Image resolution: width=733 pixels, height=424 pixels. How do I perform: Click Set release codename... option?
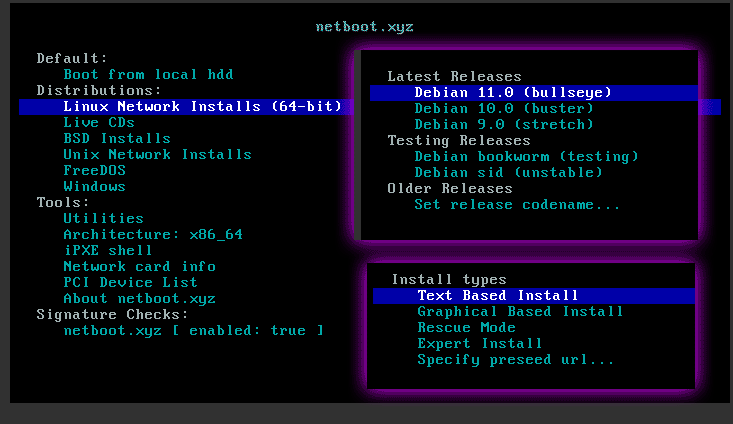(x=517, y=205)
